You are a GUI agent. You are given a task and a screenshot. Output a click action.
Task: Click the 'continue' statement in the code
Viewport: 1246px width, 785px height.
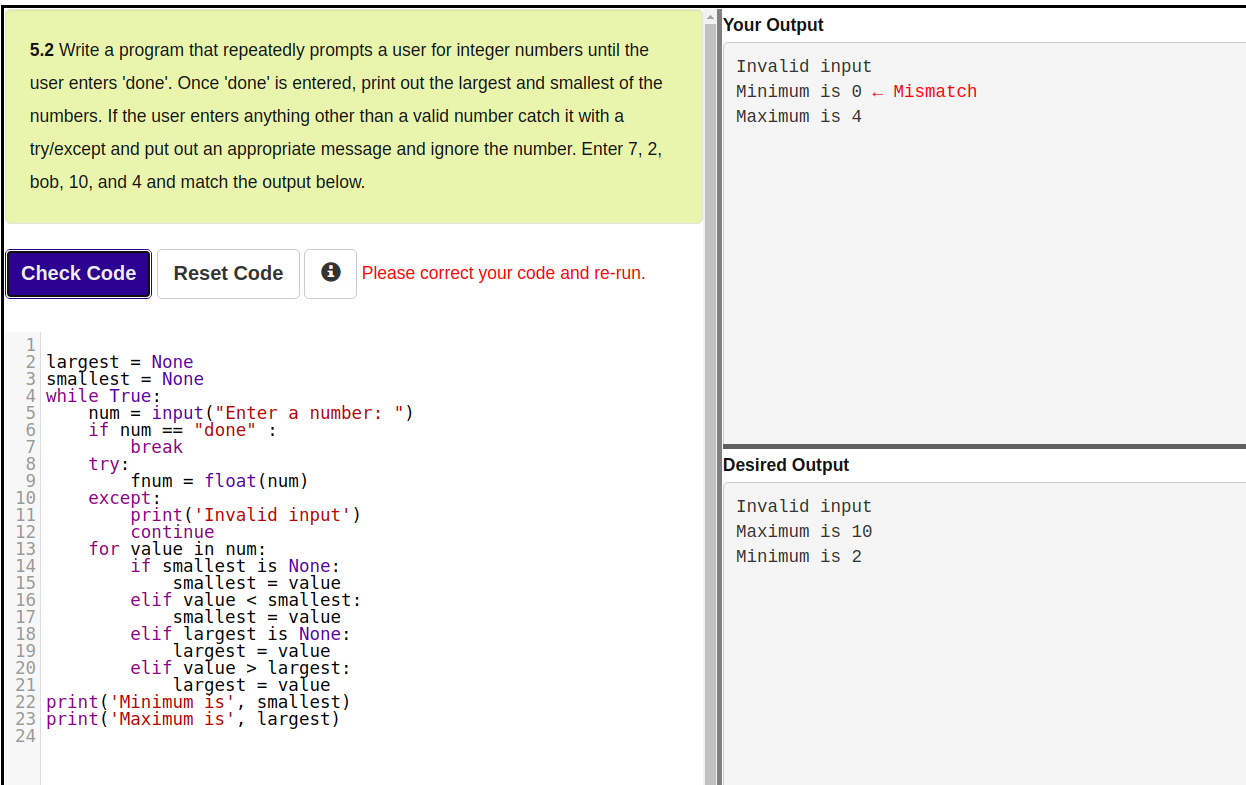click(172, 532)
